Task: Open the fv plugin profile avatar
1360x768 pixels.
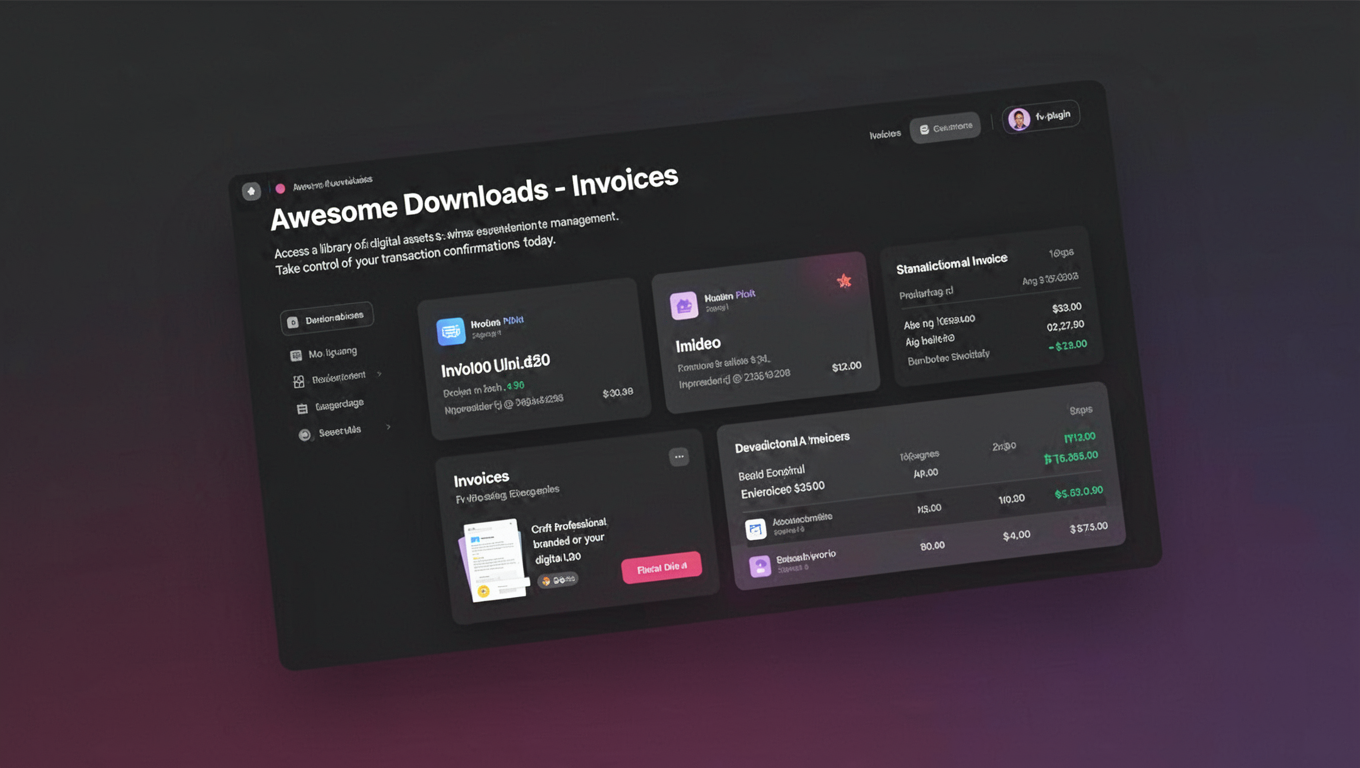Action: coord(1017,116)
